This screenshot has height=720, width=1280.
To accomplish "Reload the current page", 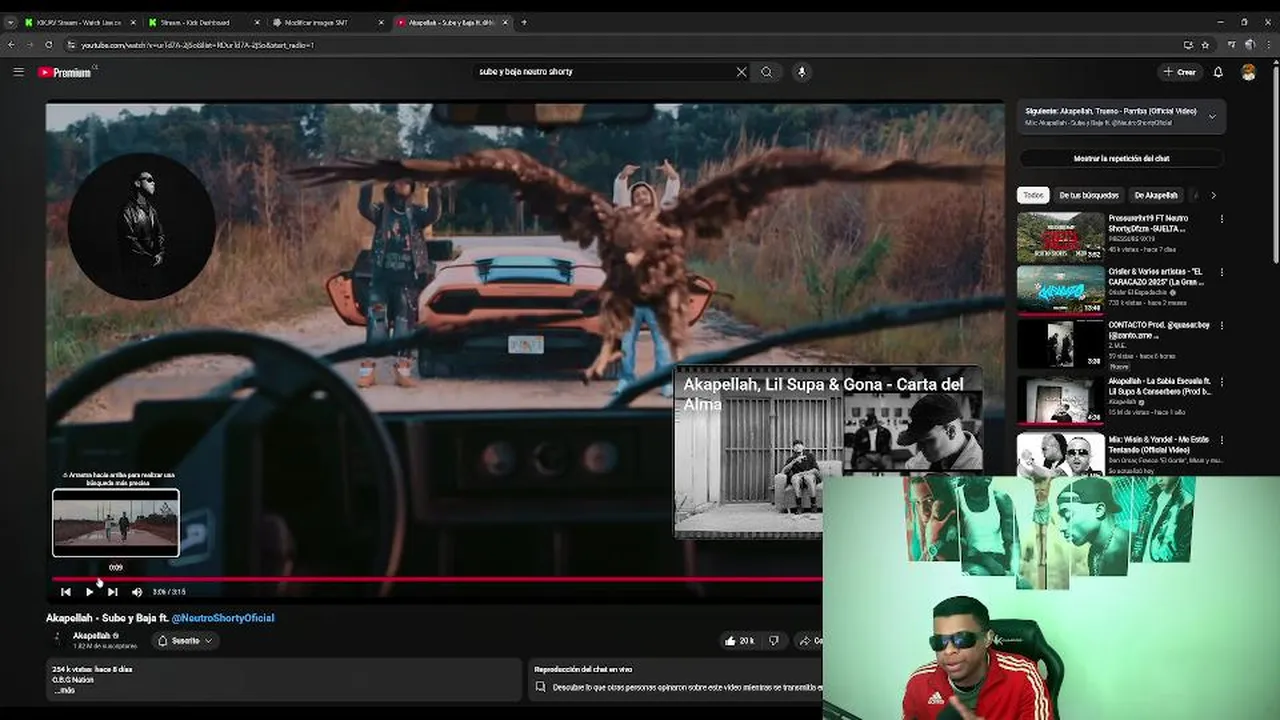I will coord(50,45).
